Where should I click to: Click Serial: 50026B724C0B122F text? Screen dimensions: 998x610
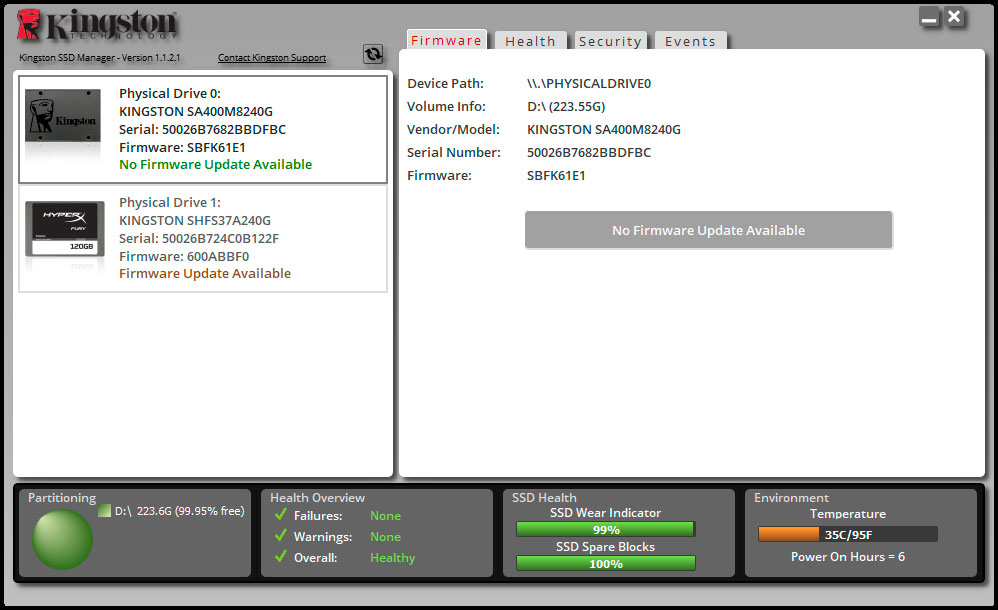[x=199, y=238]
